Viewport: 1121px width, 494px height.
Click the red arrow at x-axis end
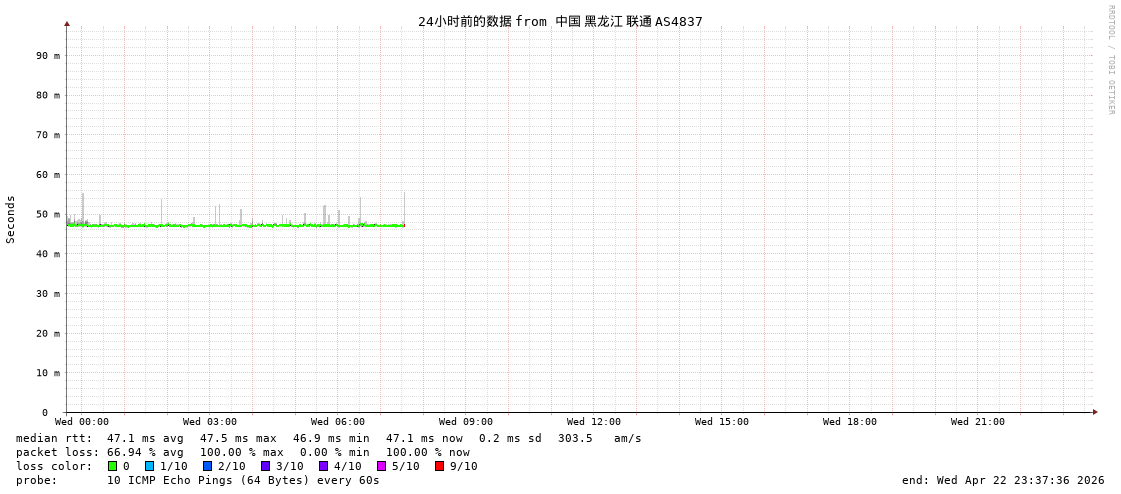pos(1095,412)
